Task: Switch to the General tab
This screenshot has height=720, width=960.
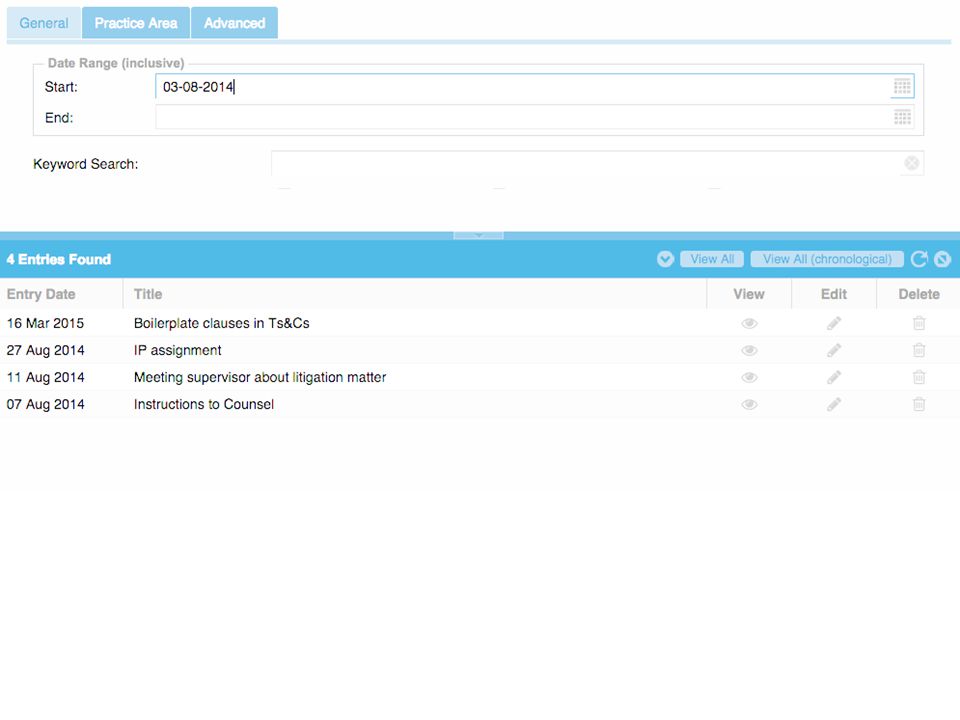Action: pos(43,23)
